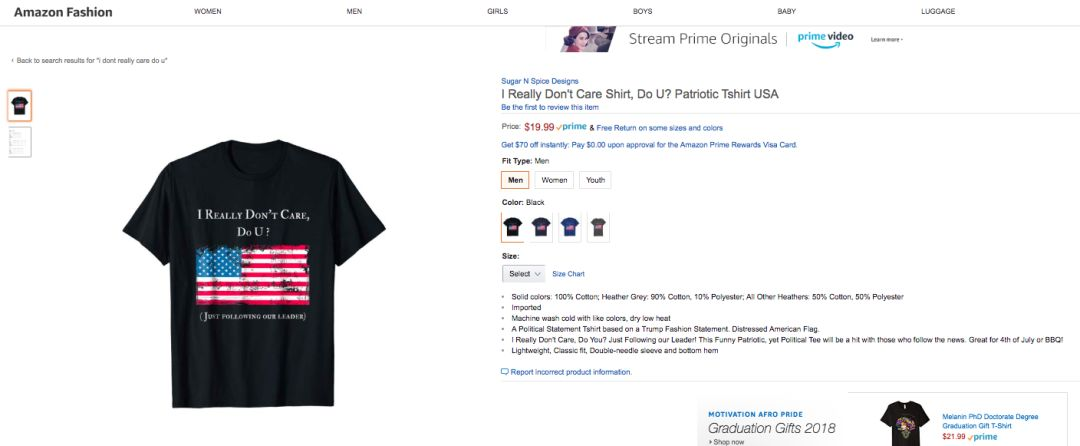Click the Amazon Fashion logo
The width and height of the screenshot is (1080, 446).
point(63,12)
